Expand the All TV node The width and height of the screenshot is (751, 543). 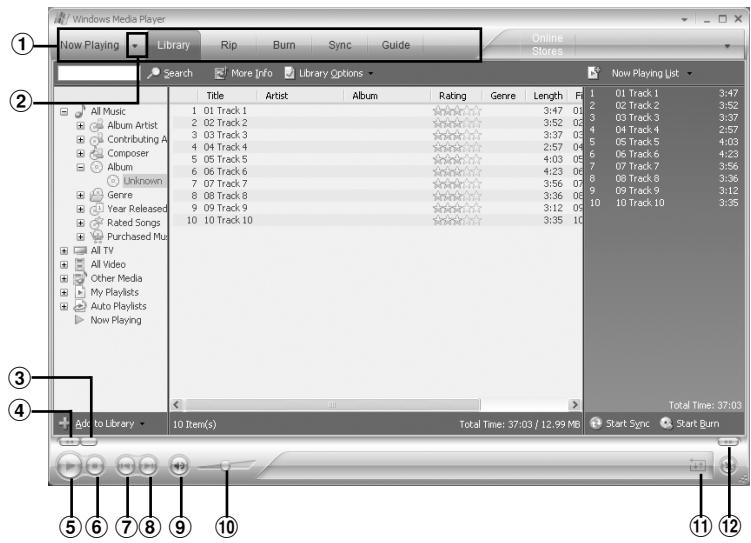(x=64, y=250)
